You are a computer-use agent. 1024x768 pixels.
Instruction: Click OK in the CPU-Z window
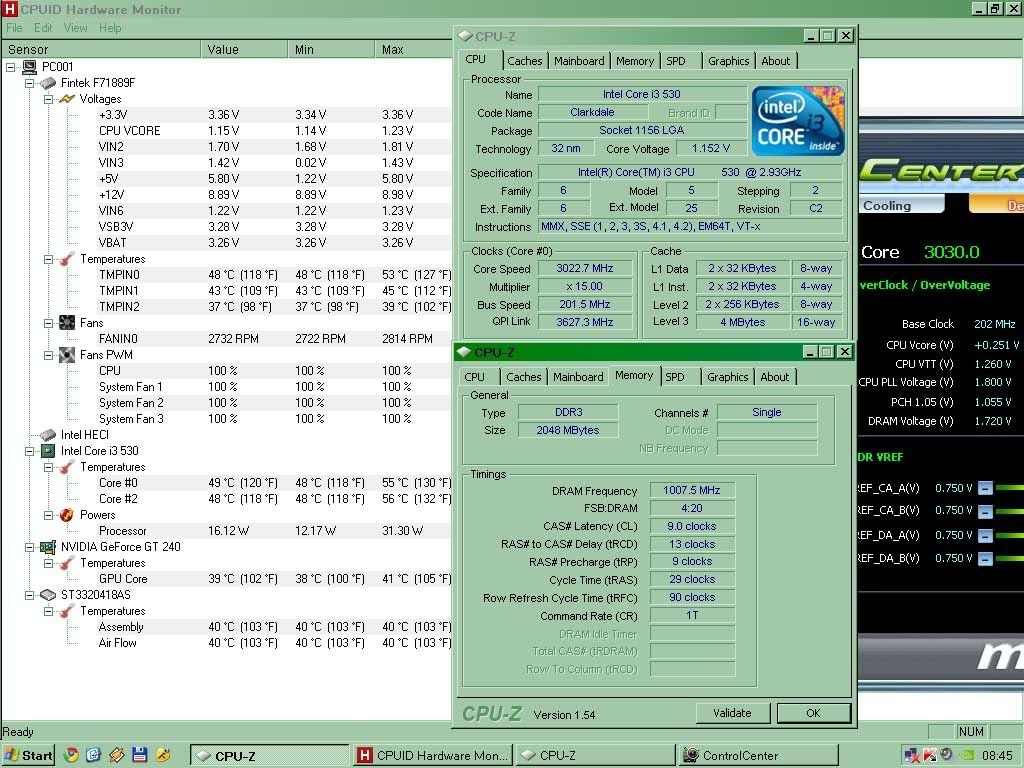point(814,713)
